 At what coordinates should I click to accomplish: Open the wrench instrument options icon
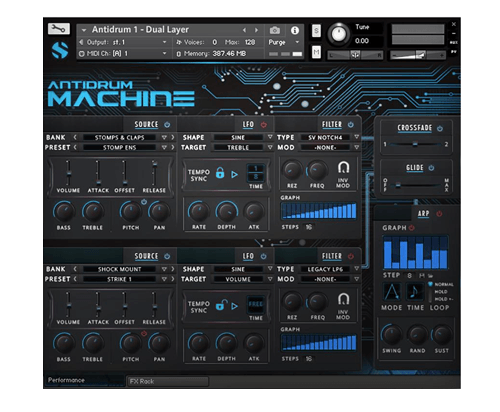[58, 29]
